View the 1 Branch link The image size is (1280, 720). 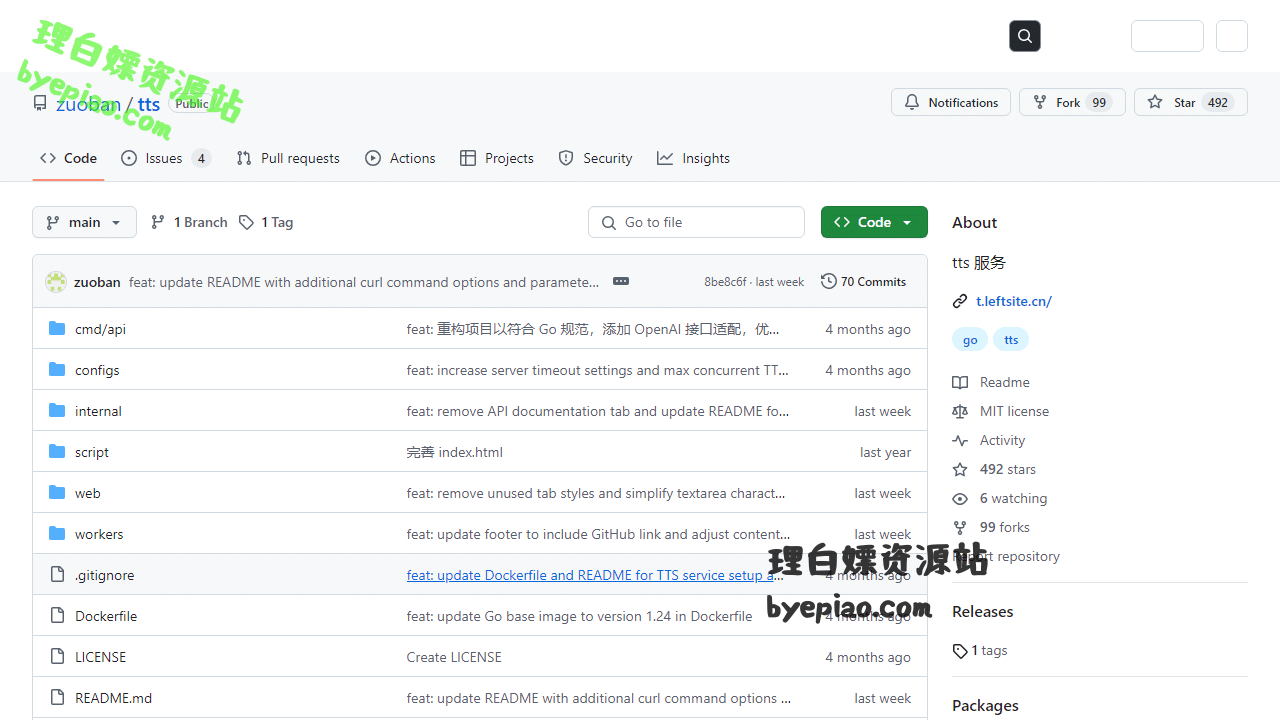click(x=189, y=222)
